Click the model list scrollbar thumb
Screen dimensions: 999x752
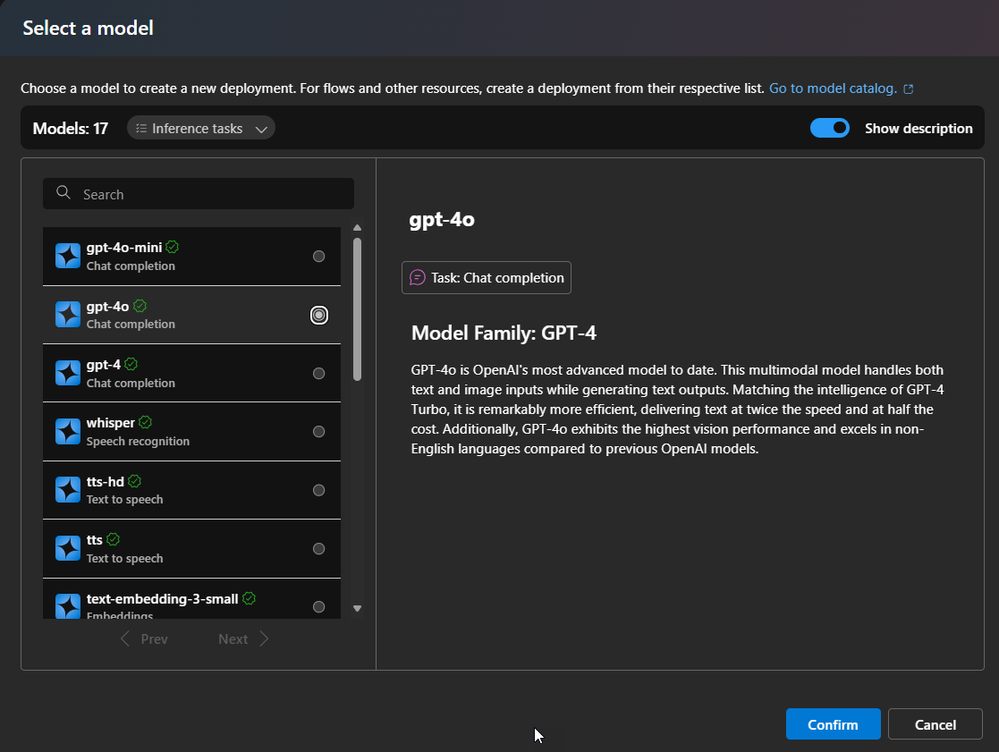pyautogui.click(x=357, y=309)
